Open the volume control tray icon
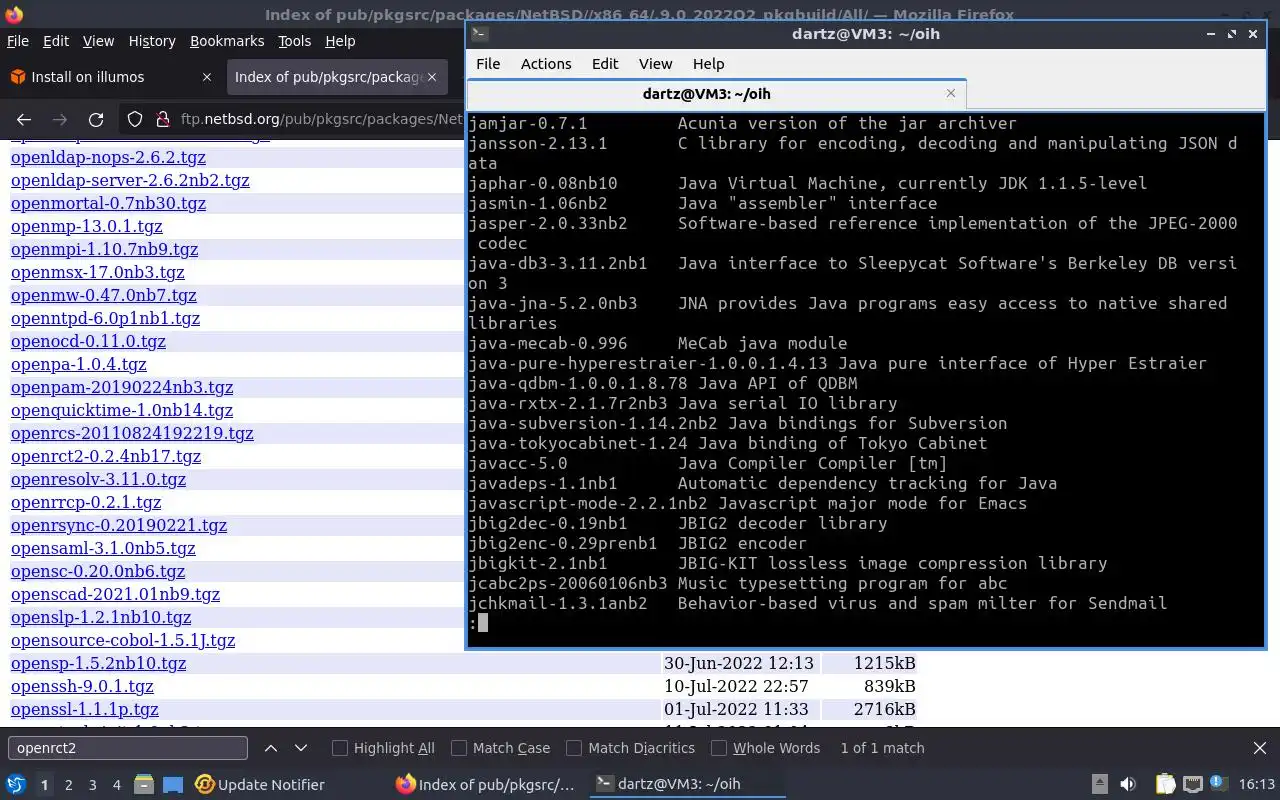 click(x=1128, y=784)
